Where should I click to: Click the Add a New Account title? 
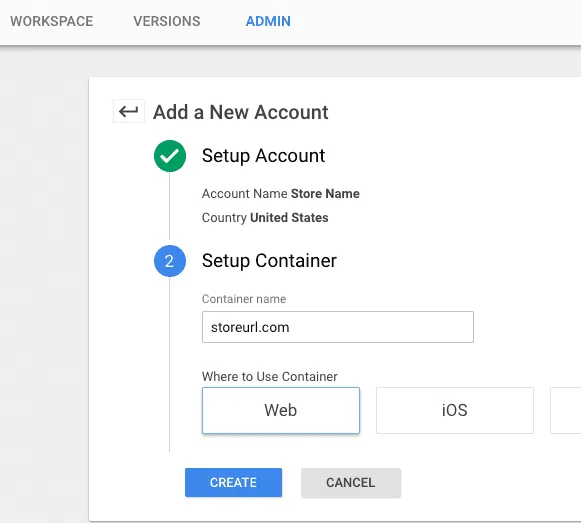pyautogui.click(x=240, y=112)
